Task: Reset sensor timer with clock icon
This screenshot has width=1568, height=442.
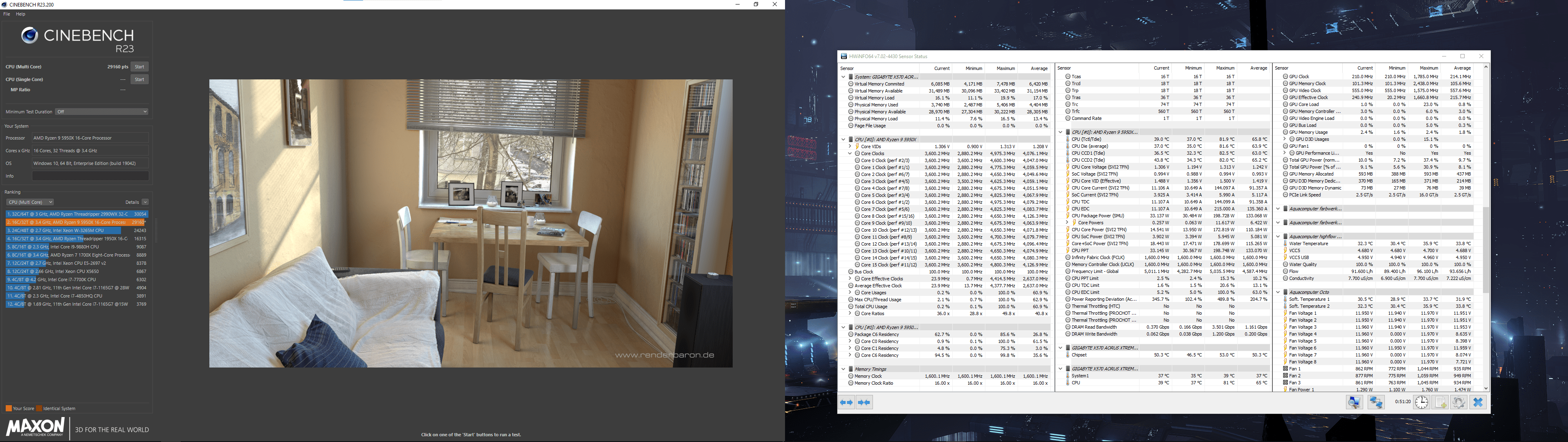Action: 1421,402
